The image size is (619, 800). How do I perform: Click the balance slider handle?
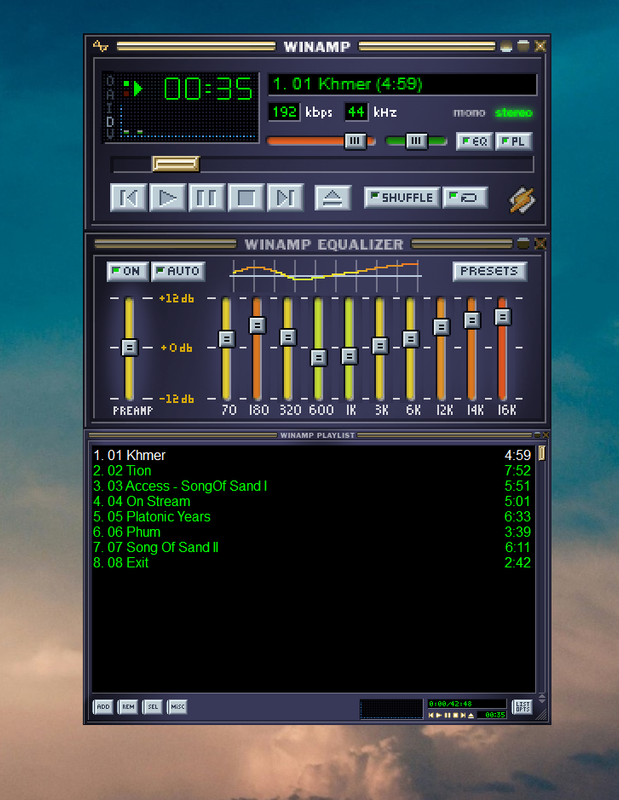click(416, 141)
